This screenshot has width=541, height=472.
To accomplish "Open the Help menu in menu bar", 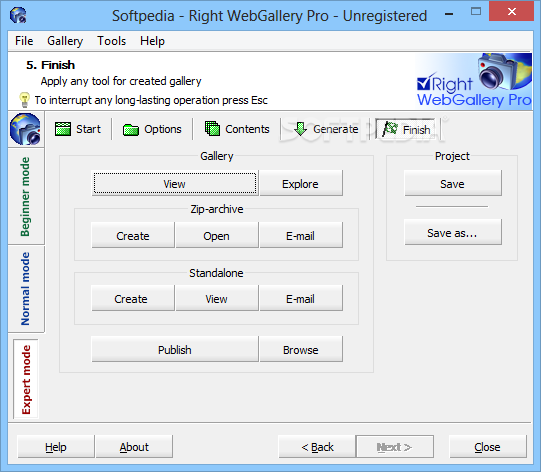I will coord(152,41).
